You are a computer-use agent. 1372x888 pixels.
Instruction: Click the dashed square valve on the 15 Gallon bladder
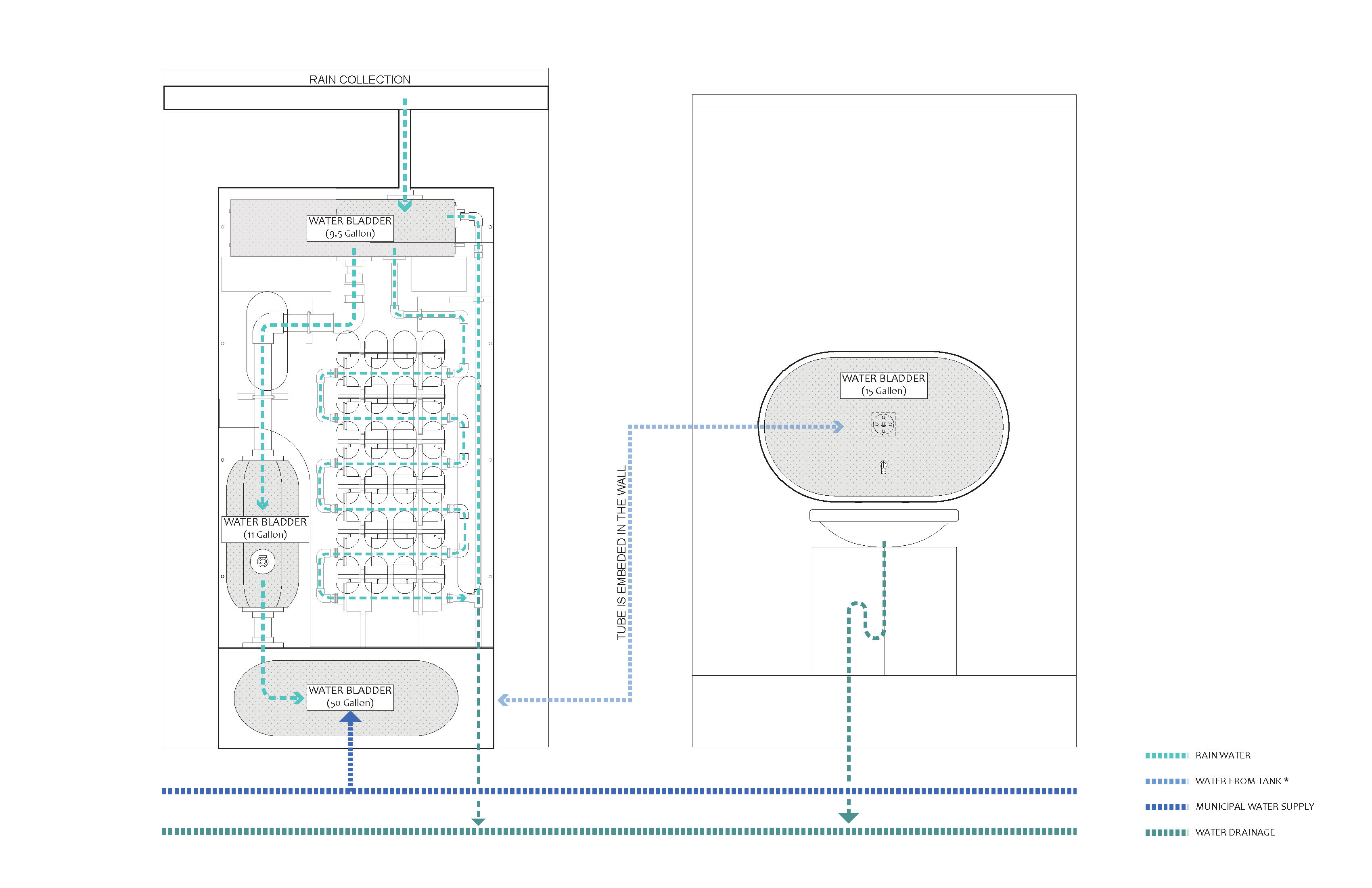[x=883, y=424]
